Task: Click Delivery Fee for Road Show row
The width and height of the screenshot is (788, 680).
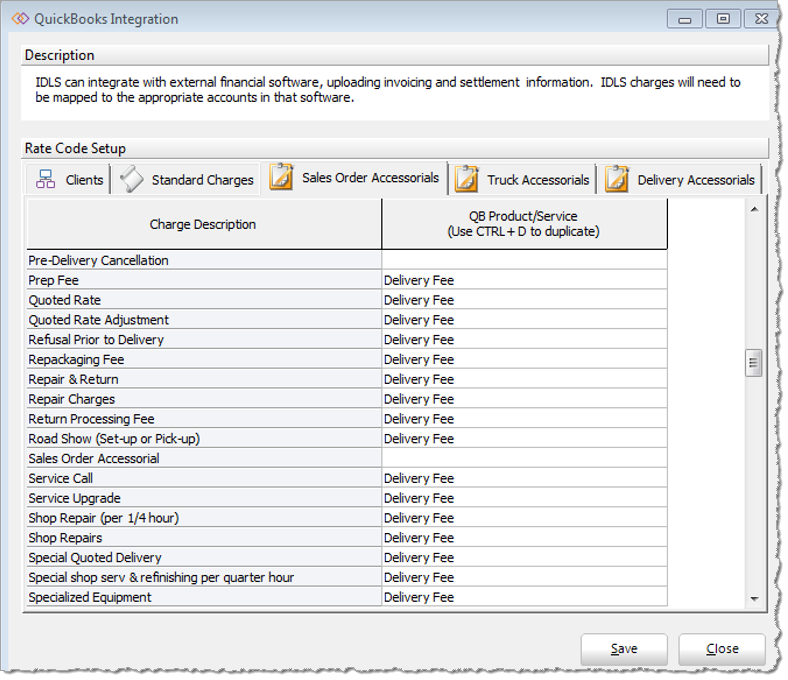Action: tap(524, 439)
